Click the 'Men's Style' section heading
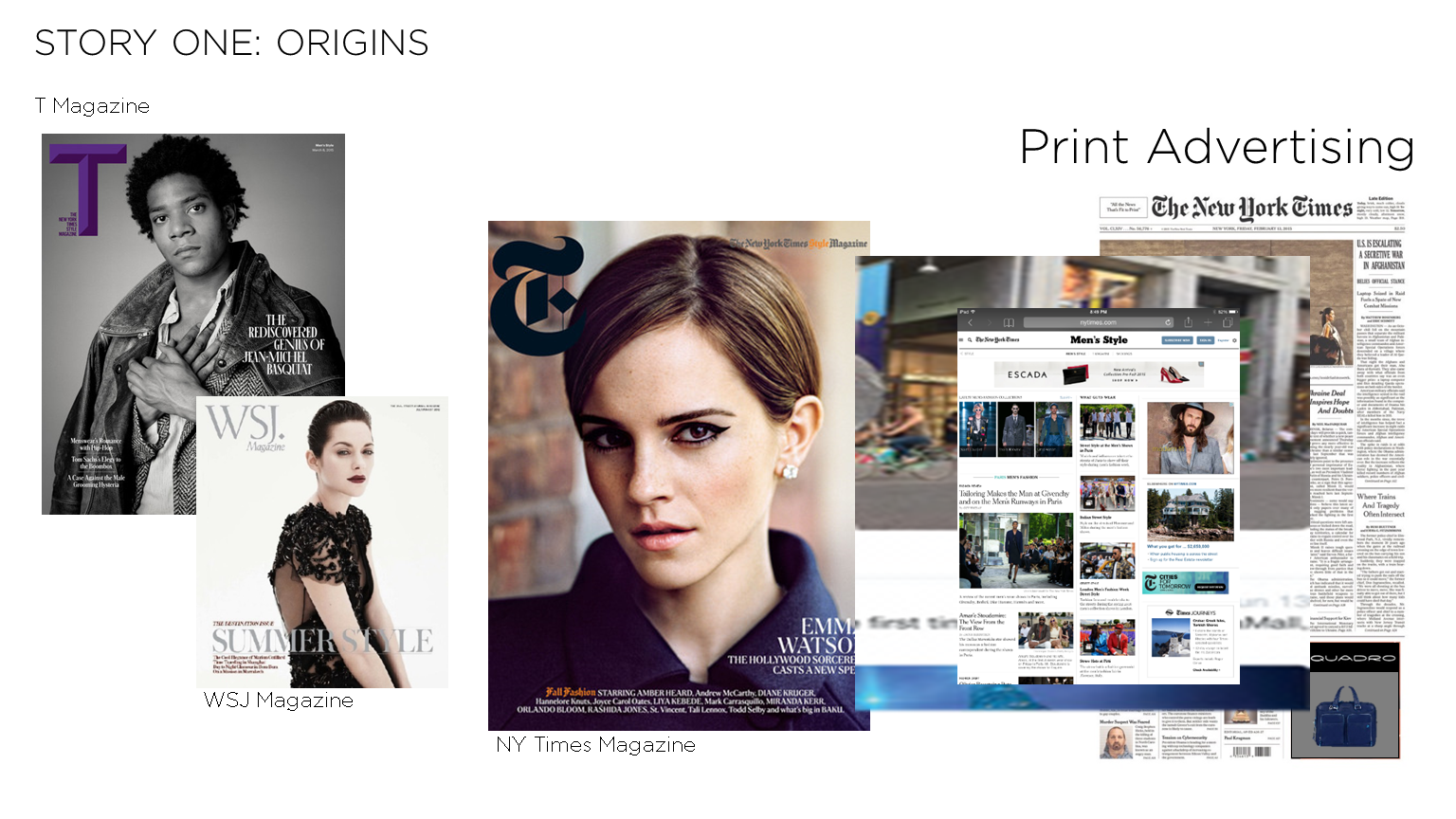 pyautogui.click(x=1099, y=339)
